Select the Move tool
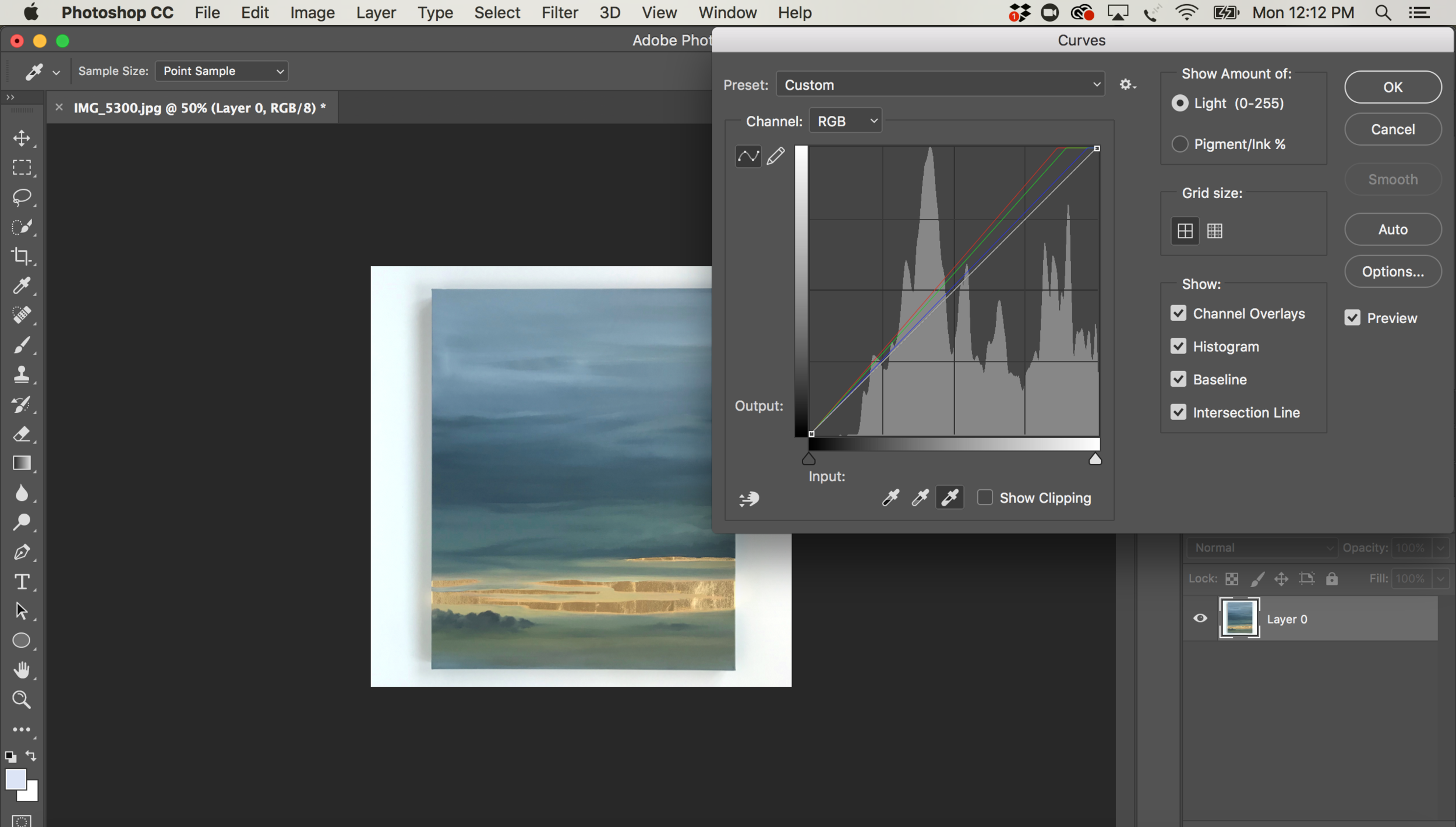This screenshot has height=827, width=1456. tap(22, 138)
